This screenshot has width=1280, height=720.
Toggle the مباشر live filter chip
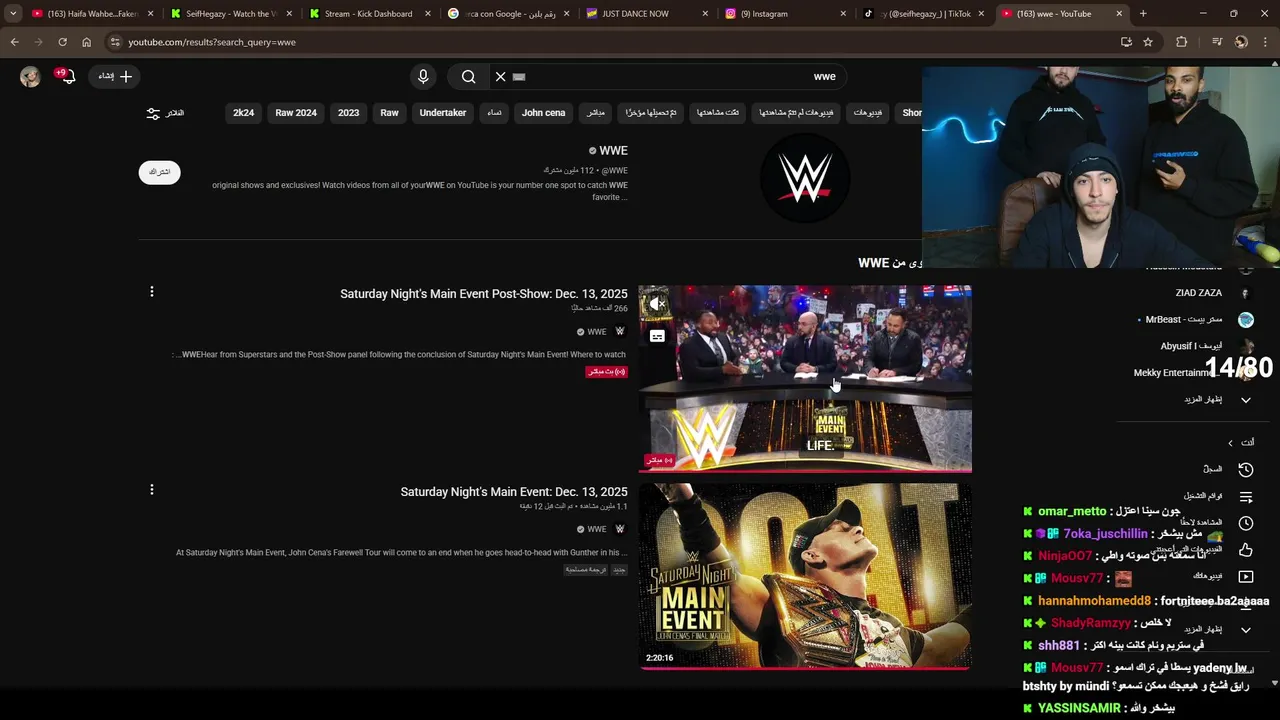tap(595, 113)
